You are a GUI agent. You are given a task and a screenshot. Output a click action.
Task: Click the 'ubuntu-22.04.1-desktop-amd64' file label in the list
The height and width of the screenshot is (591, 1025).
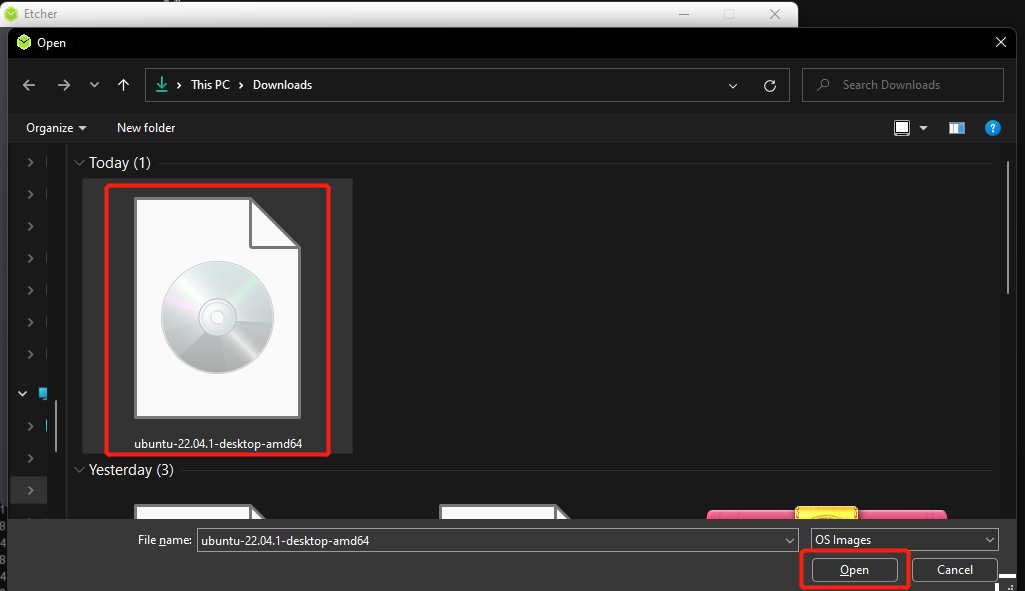coord(218,444)
